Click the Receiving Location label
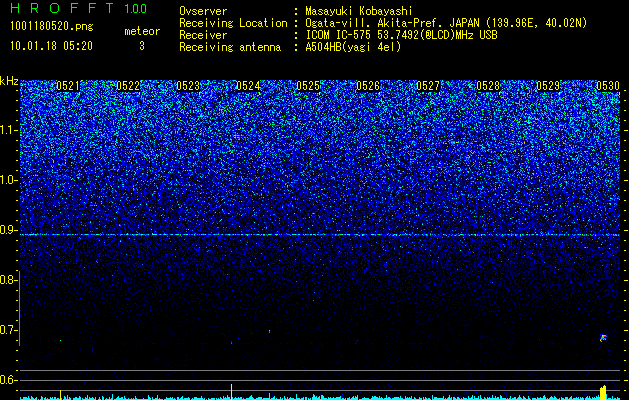 [233, 23]
